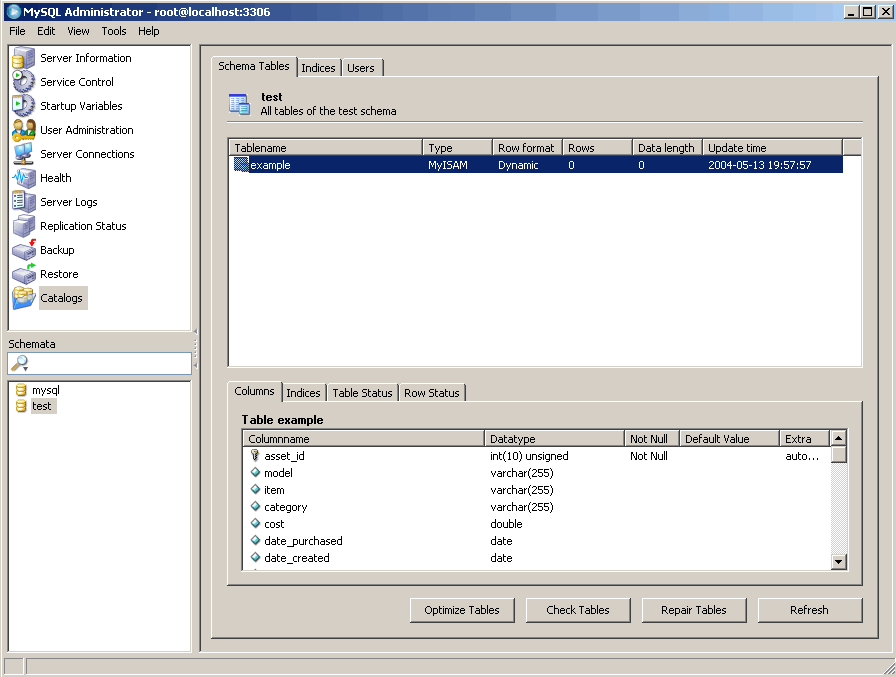Screen dimensions: 896x677
Task: Sort by the Data length column header
Action: (667, 147)
